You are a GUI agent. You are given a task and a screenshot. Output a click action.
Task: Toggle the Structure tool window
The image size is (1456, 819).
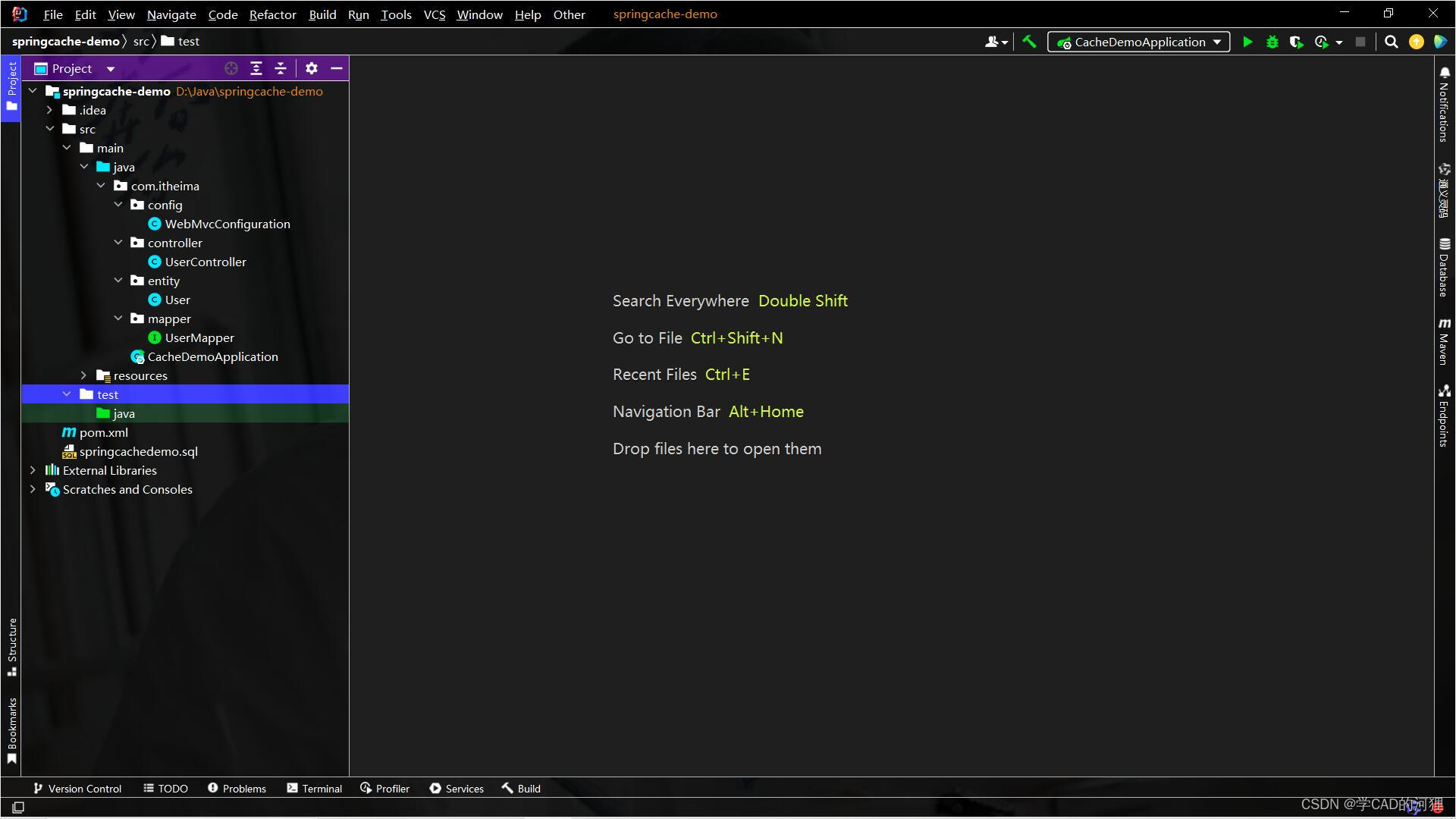(12, 646)
